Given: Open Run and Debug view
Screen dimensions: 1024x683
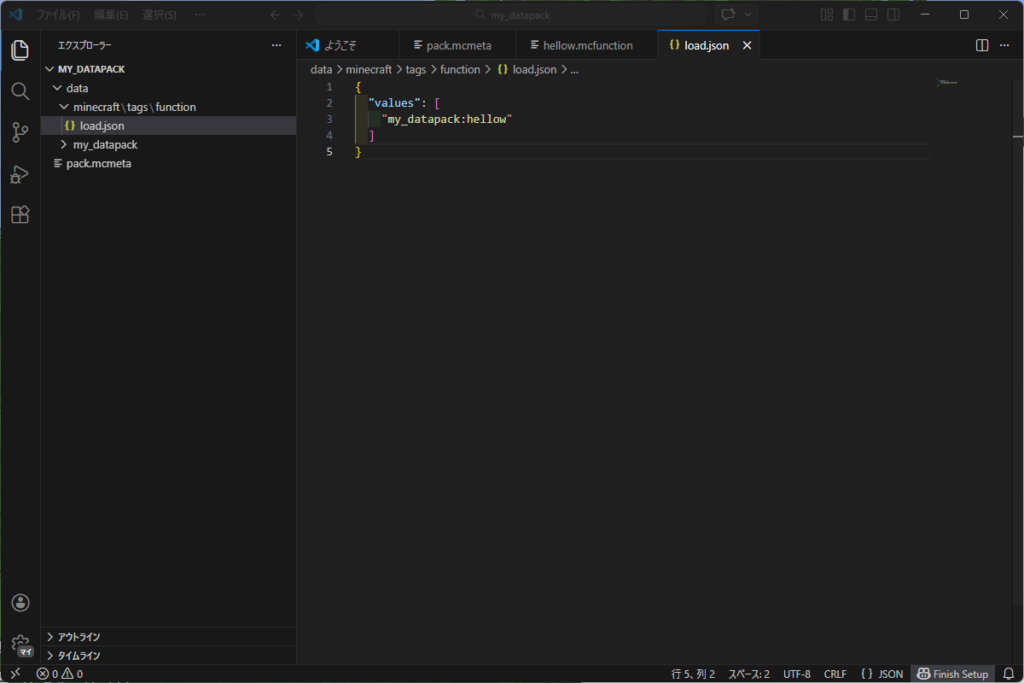Looking at the screenshot, I should click(x=20, y=174).
